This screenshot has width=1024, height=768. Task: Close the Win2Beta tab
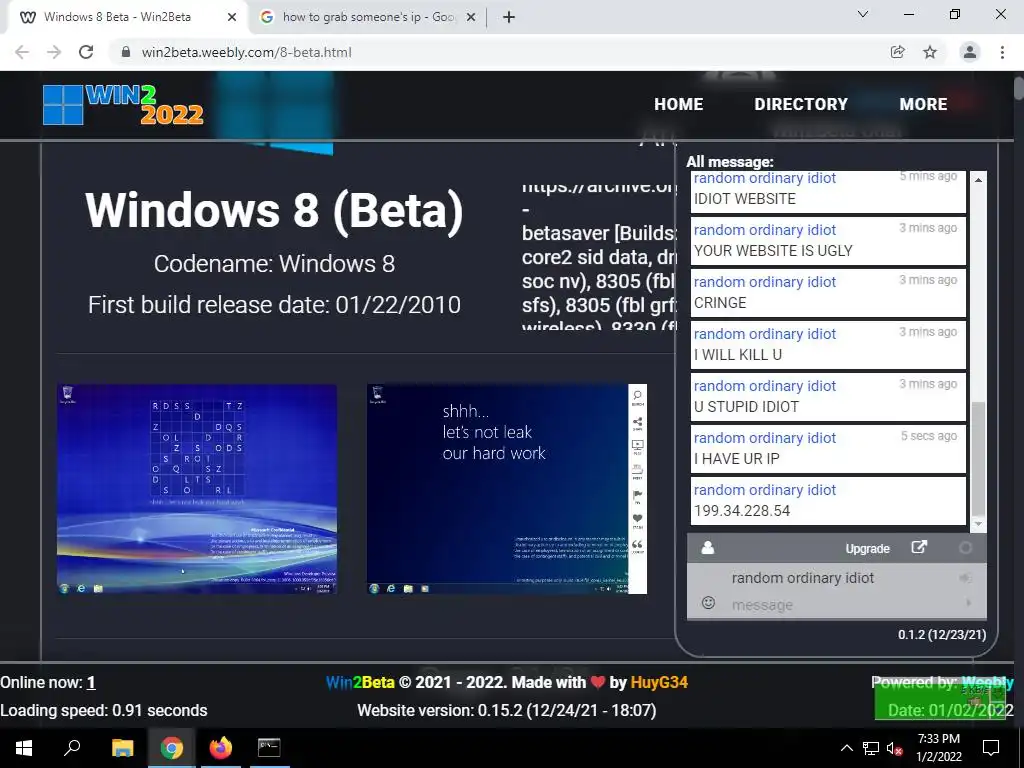pyautogui.click(x=232, y=18)
